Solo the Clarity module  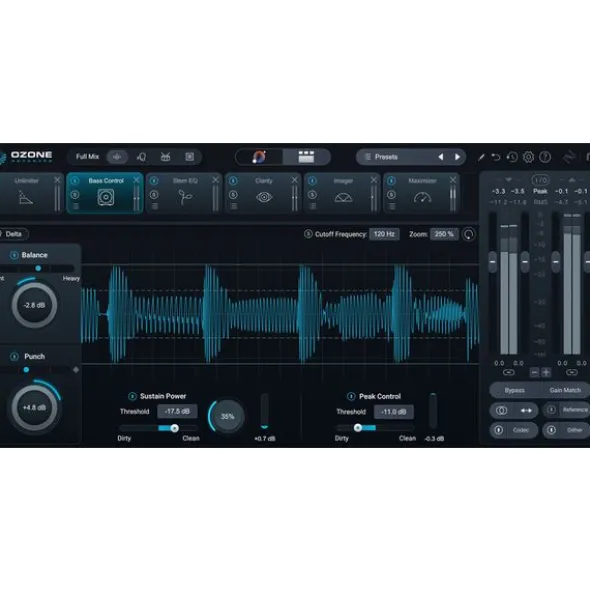[233, 195]
